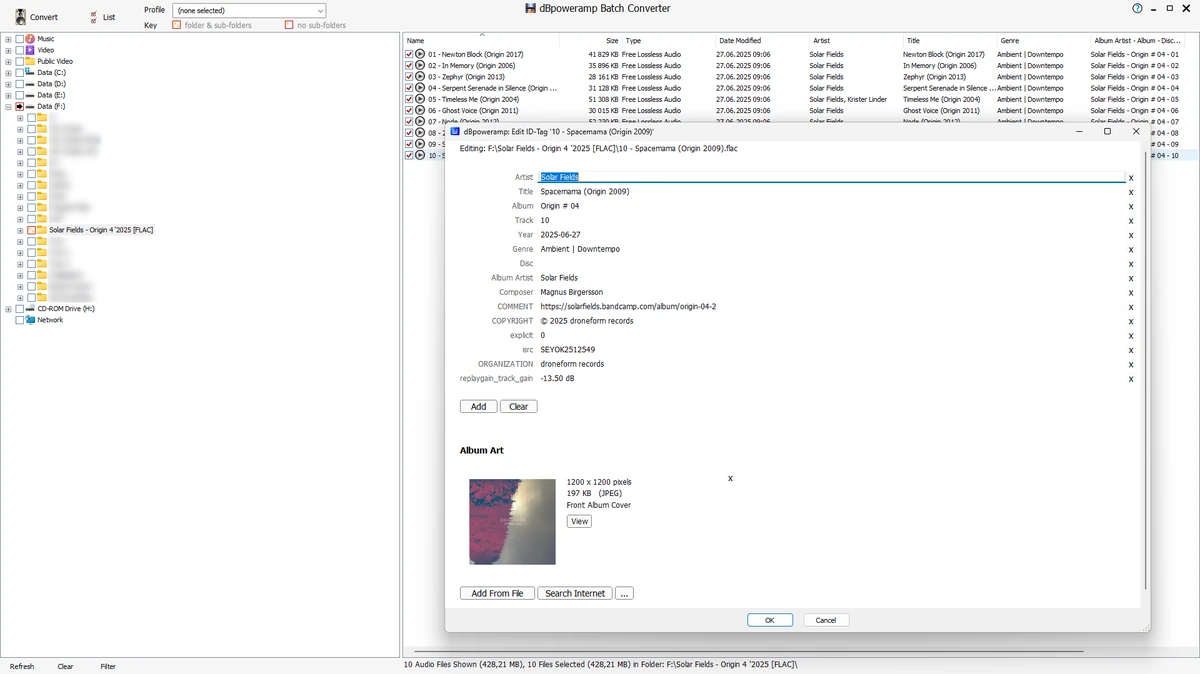1200x674 pixels.
Task: Toggle checkbox for Solar Fields folder
Action: coord(31,230)
